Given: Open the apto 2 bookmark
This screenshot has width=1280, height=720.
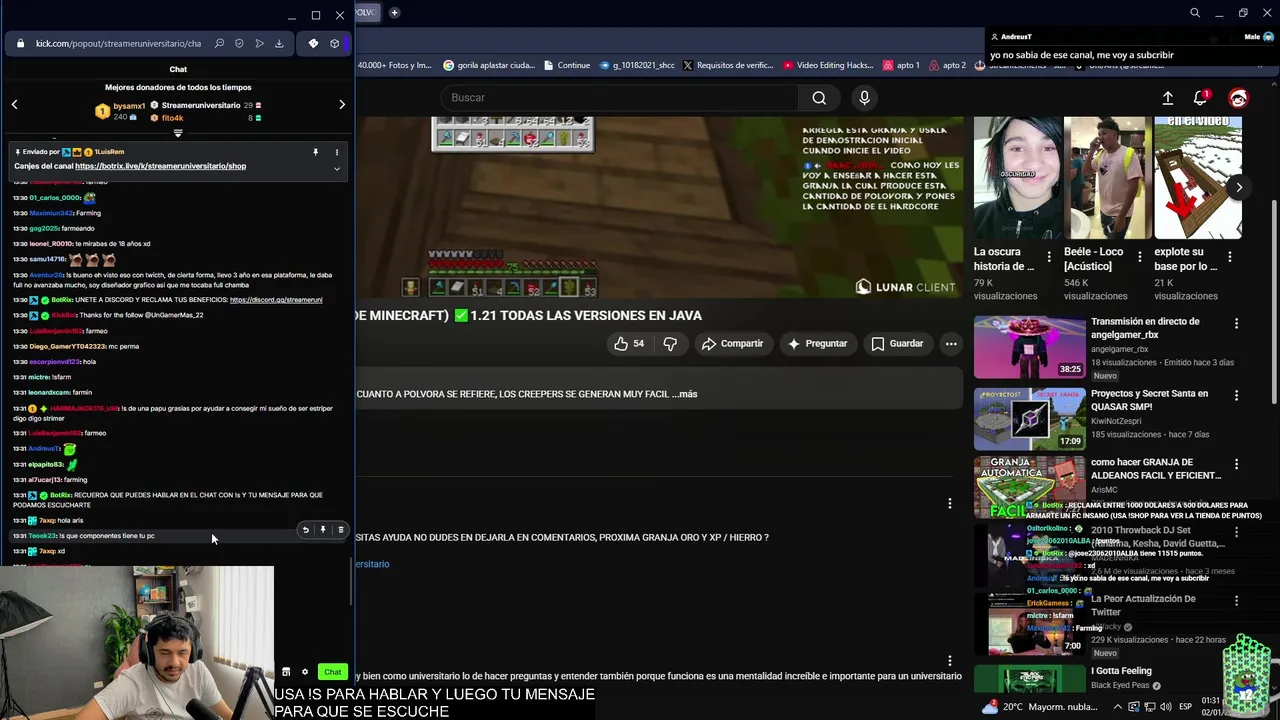Looking at the screenshot, I should [947, 65].
